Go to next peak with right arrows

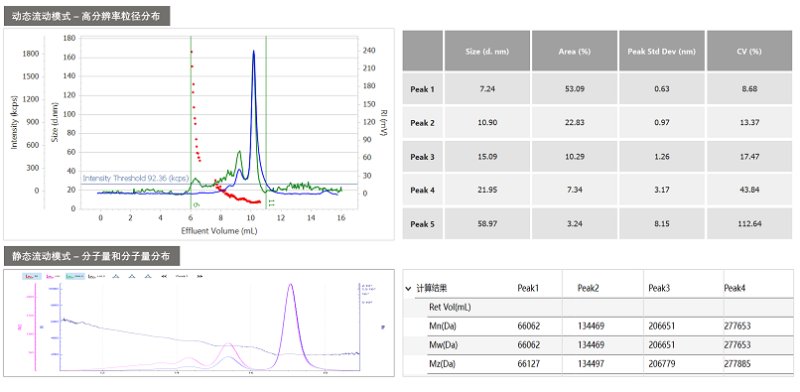click(x=199, y=276)
